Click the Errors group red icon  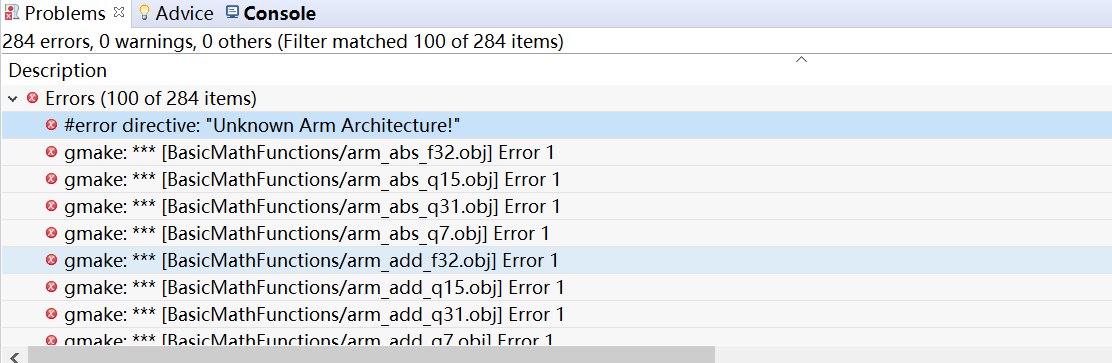32,98
